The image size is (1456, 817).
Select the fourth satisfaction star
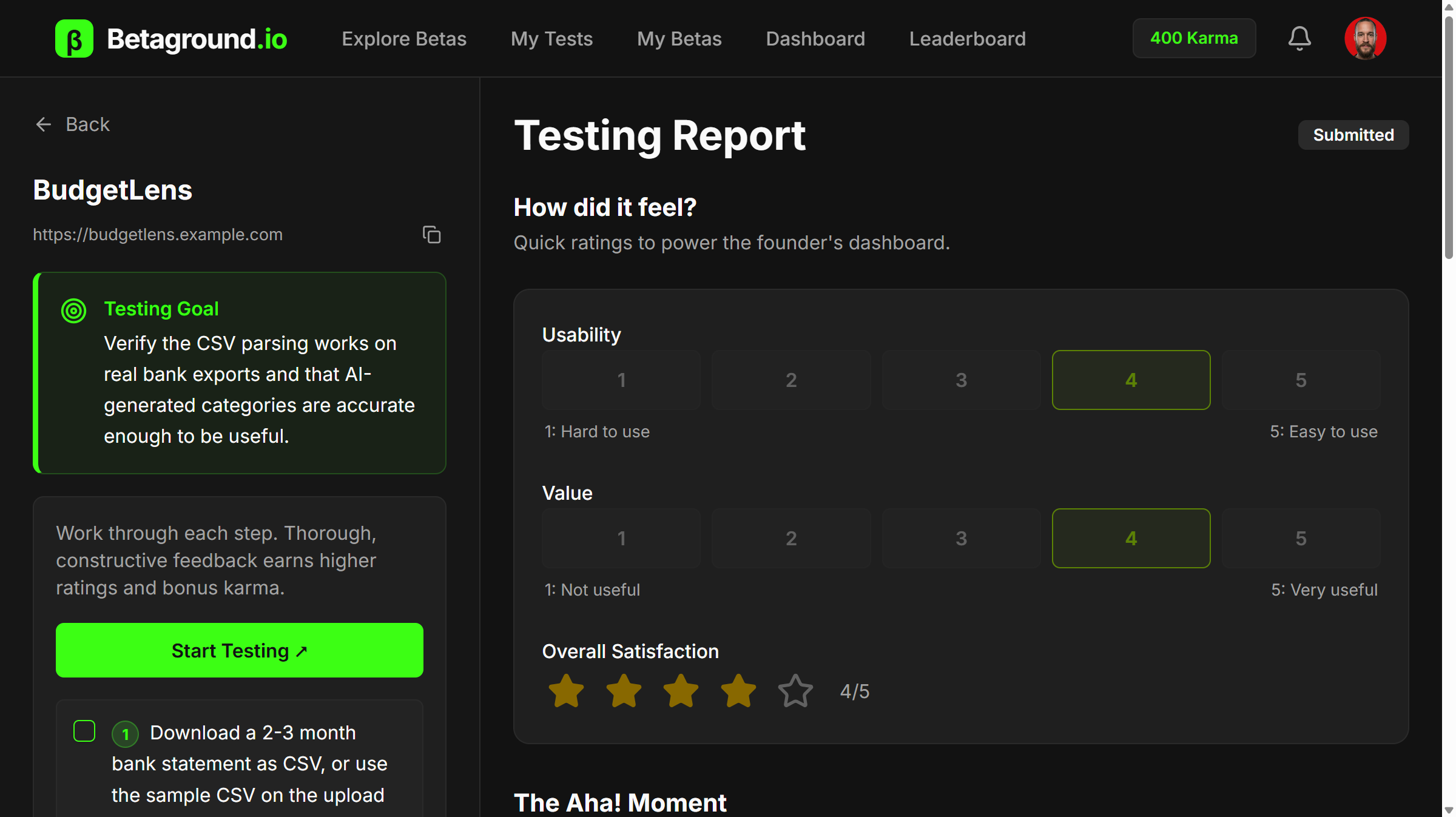coord(738,691)
